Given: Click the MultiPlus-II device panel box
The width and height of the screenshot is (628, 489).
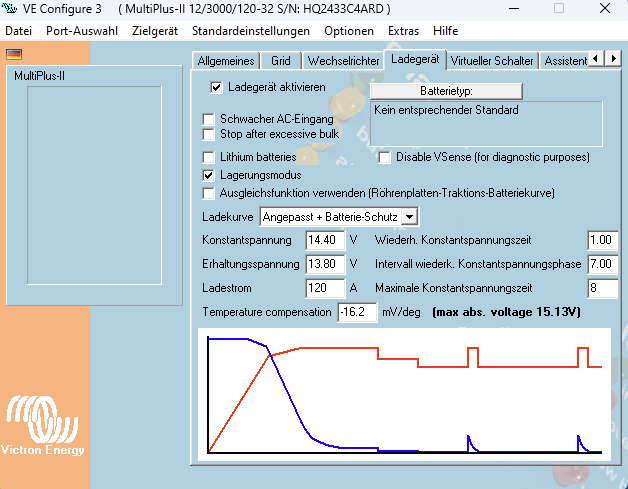Looking at the screenshot, I should [x=95, y=185].
